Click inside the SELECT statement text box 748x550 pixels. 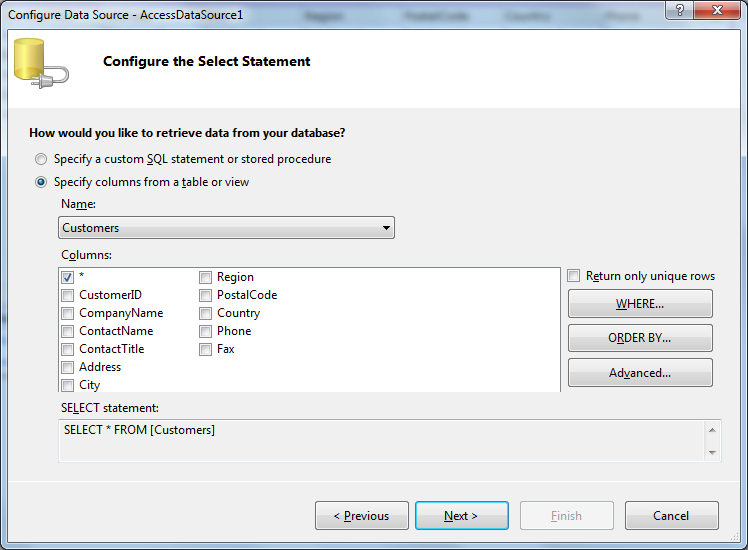click(380, 440)
